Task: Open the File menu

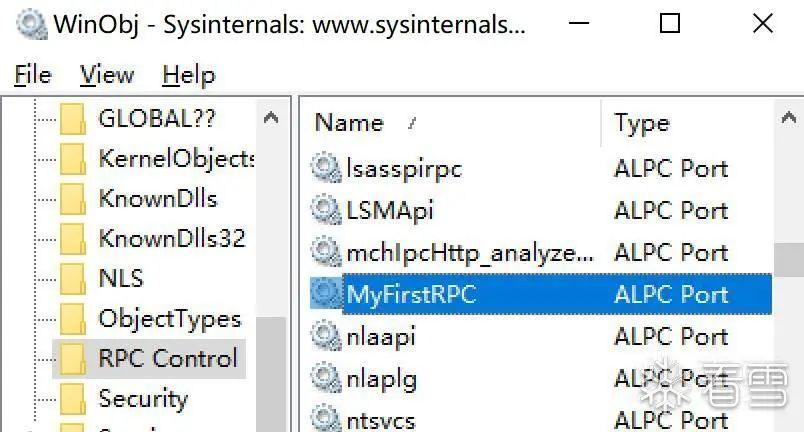Action: tap(33, 75)
